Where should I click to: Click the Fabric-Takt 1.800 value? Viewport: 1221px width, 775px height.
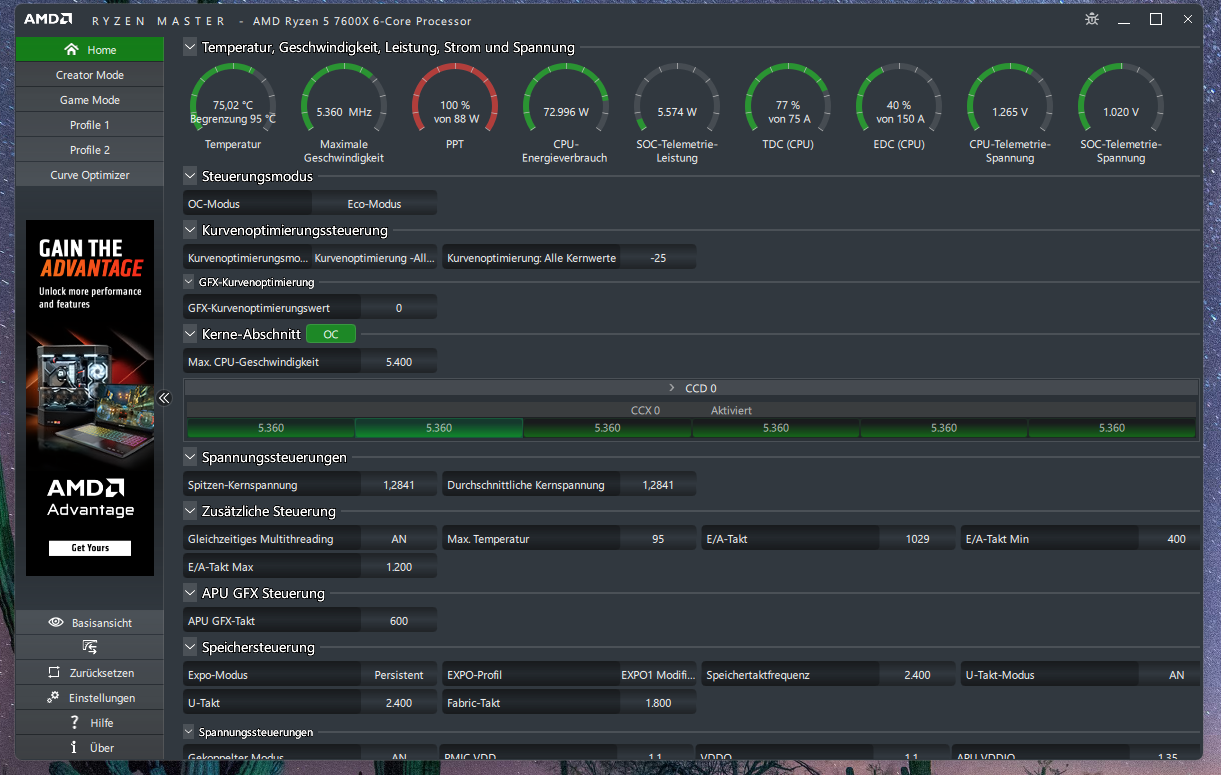point(658,703)
